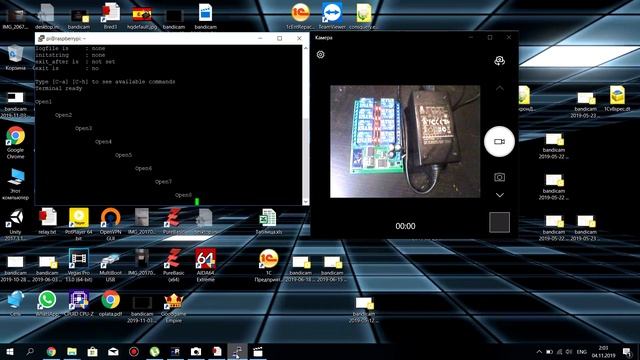Switch to photo mode camera icon
Image resolution: width=640 pixels, height=360 pixels.
click(x=499, y=177)
